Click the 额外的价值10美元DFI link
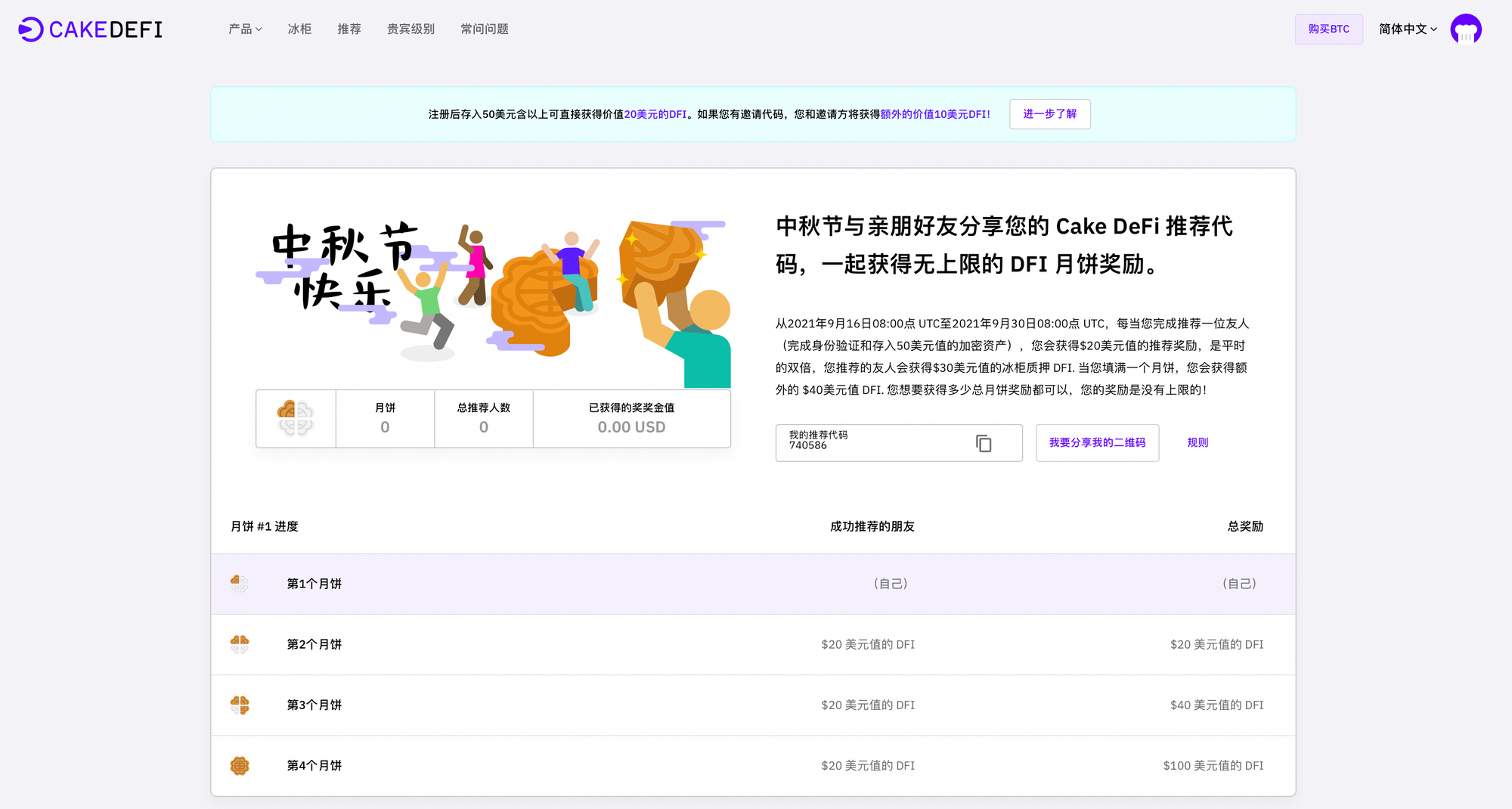 pyautogui.click(x=935, y=114)
